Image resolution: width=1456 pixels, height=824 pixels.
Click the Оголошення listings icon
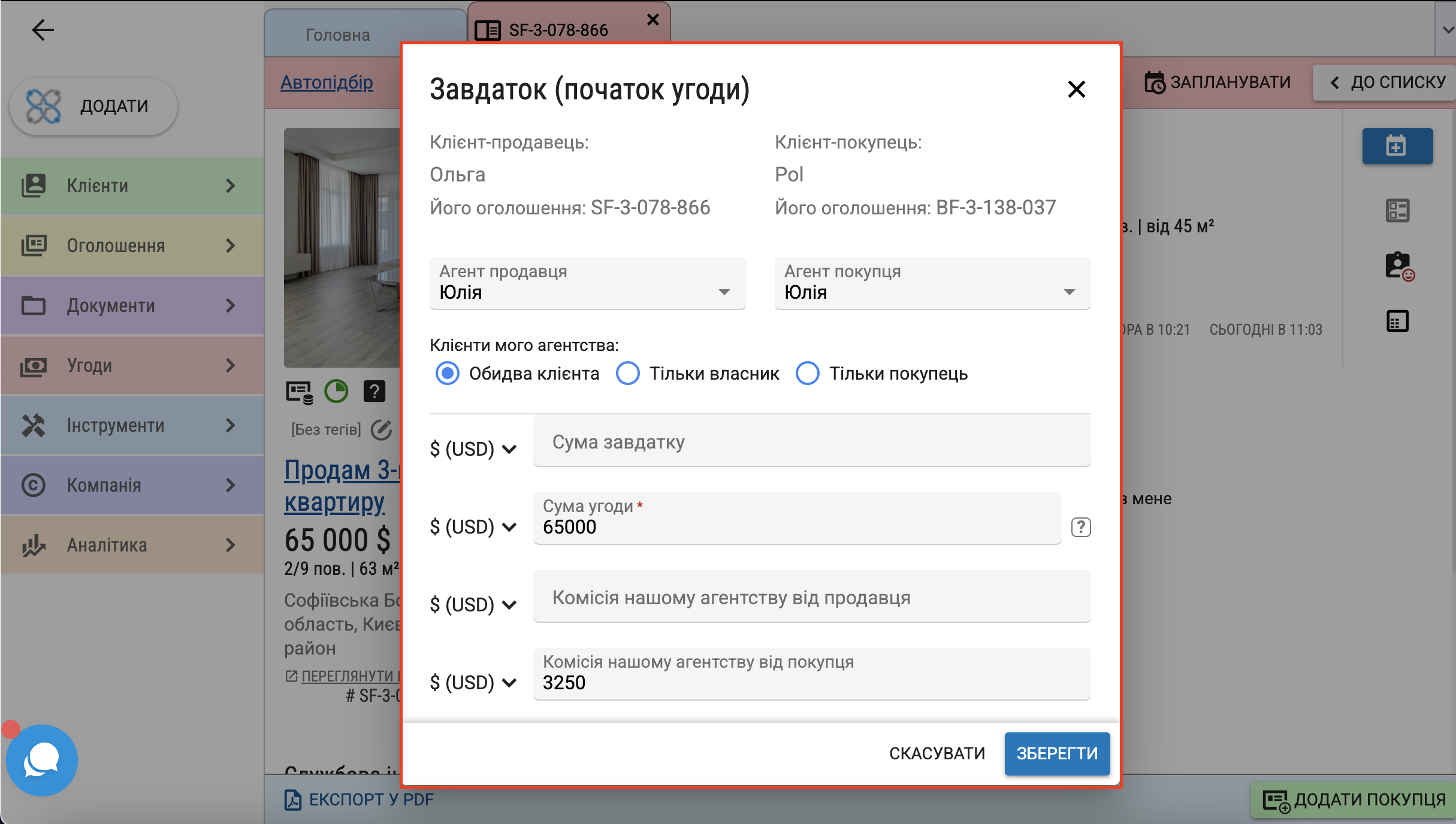click(34, 246)
